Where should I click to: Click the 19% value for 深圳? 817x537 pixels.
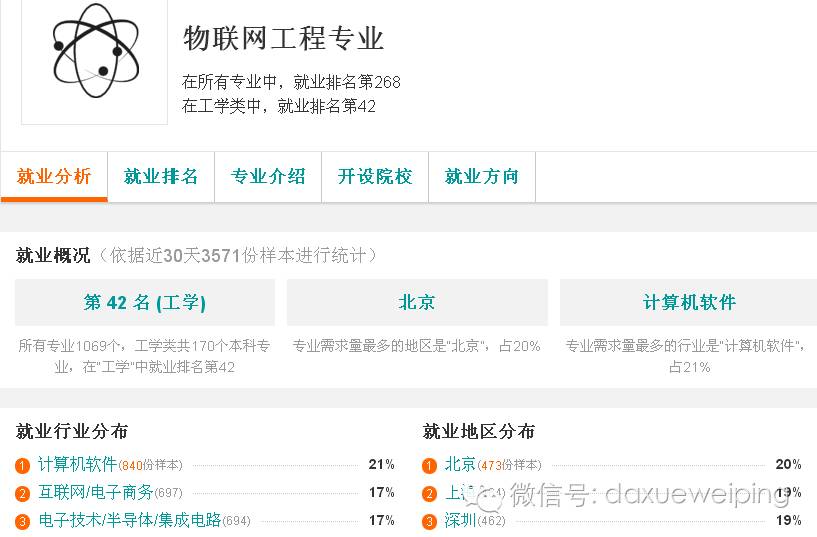tap(788, 520)
